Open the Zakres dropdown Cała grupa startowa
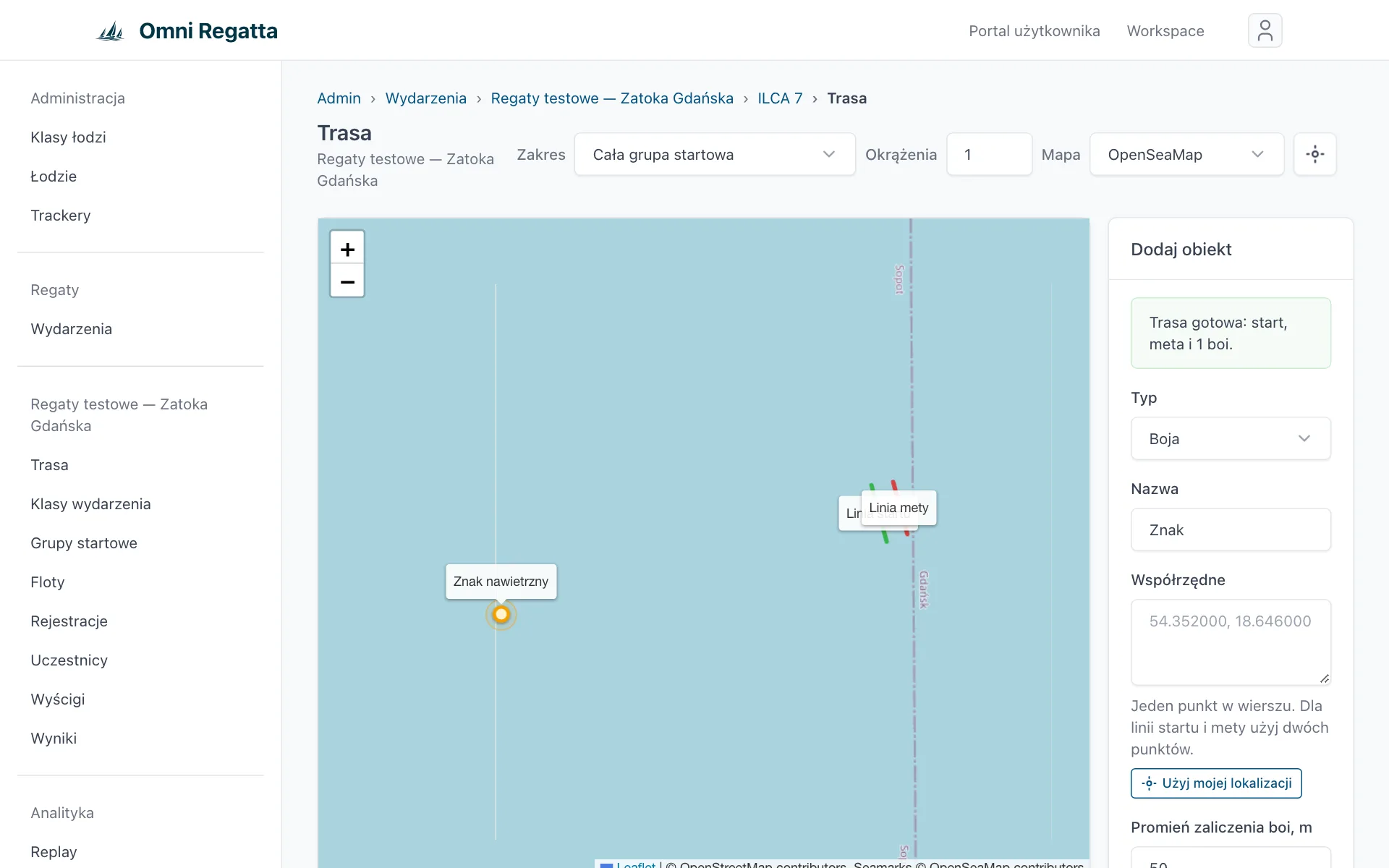This screenshot has width=1389, height=868. point(715,154)
